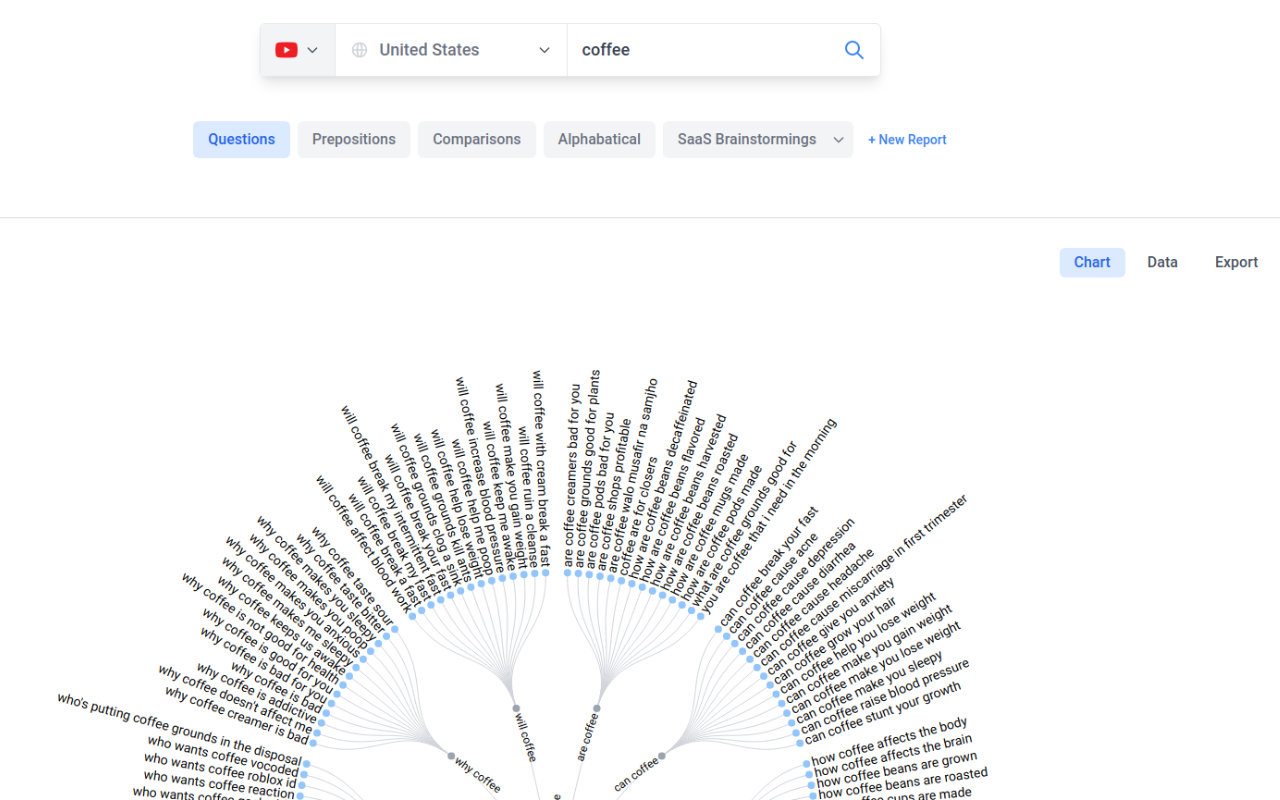
Task: Open the Prepositions tab
Action: 353,140
